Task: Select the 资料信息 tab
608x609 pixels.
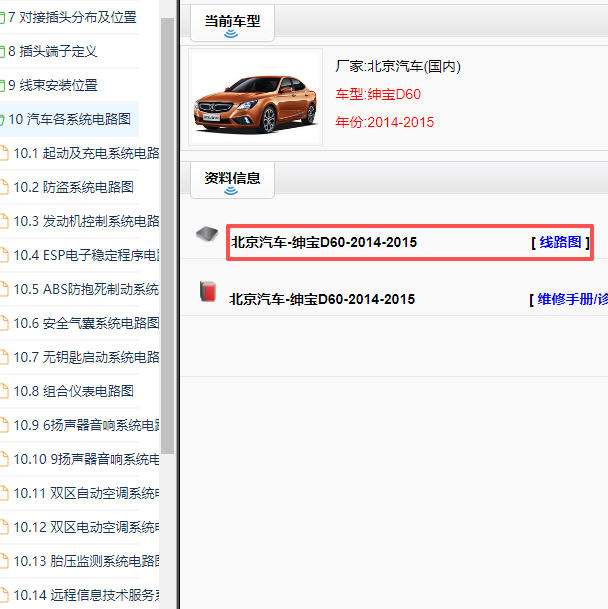Action: (x=232, y=180)
